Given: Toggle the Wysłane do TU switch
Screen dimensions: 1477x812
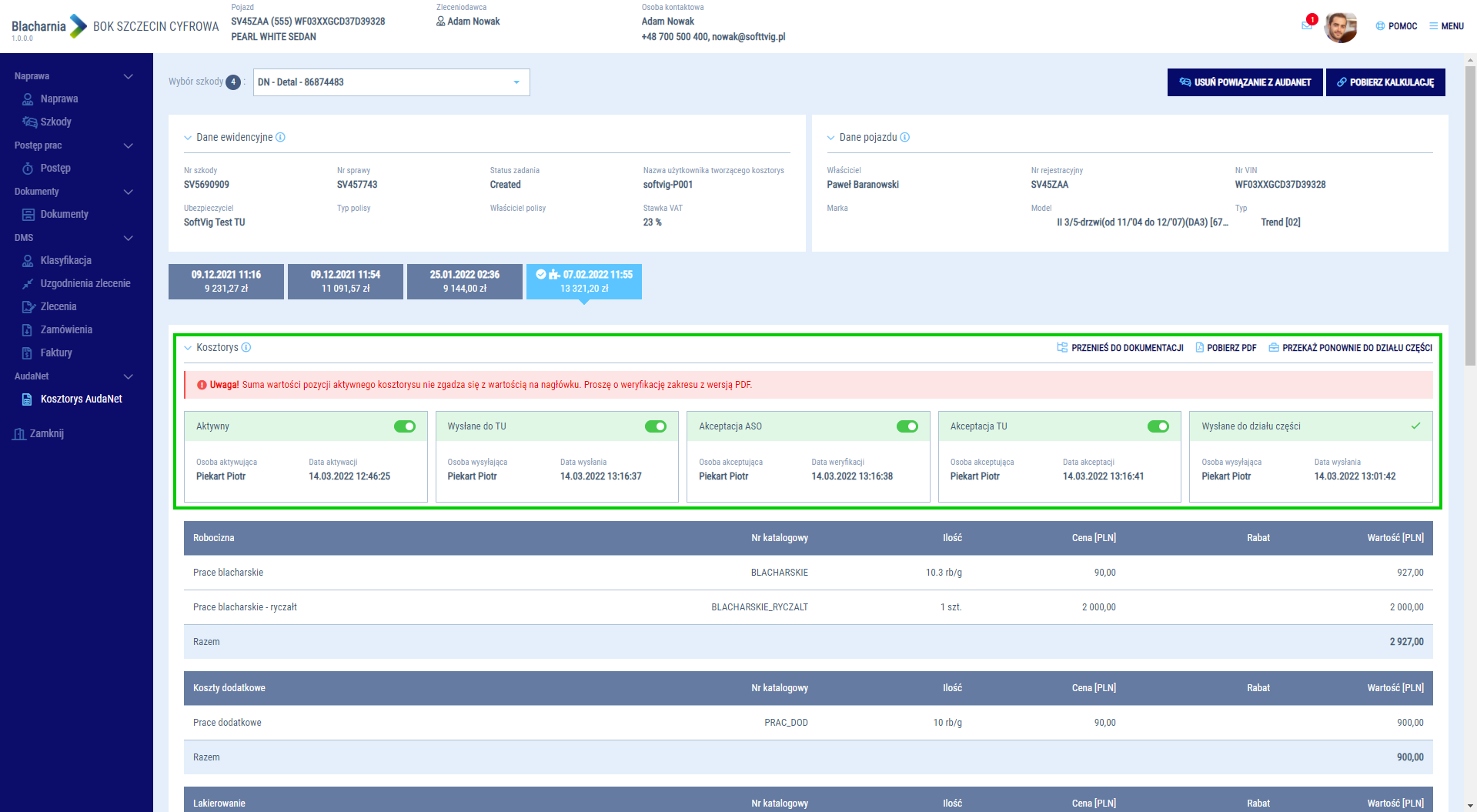Looking at the screenshot, I should pyautogui.click(x=656, y=426).
